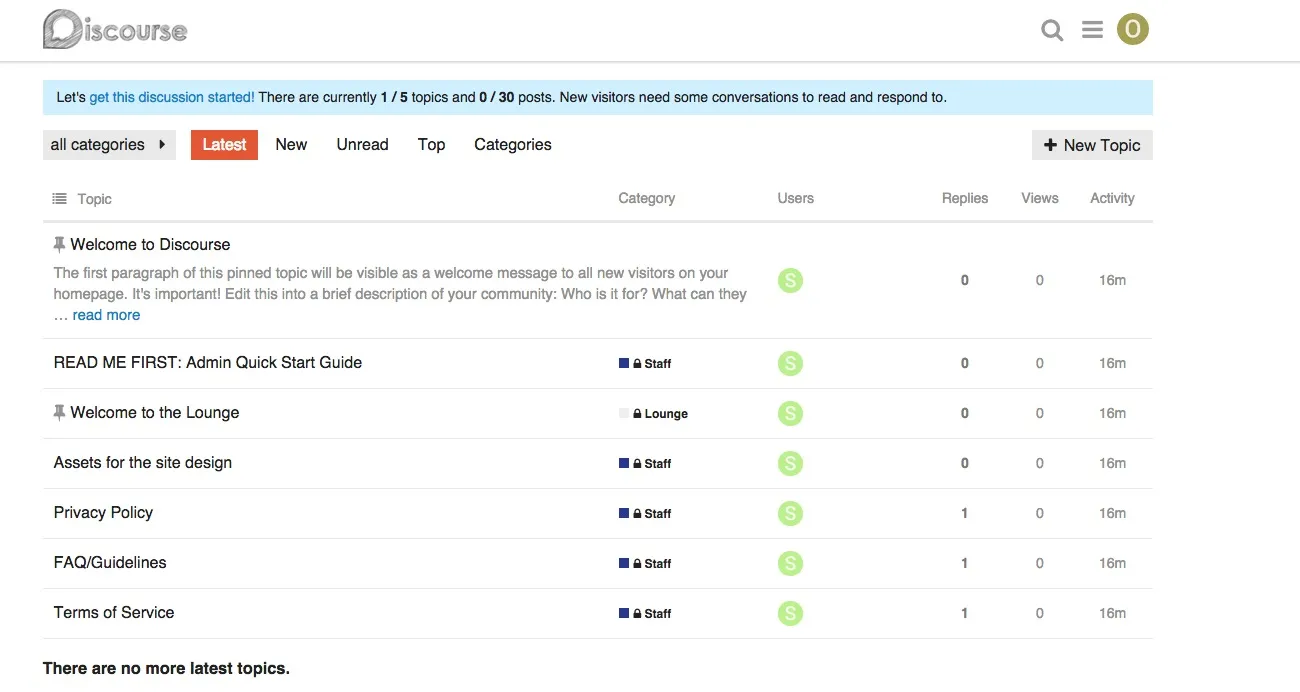Switch to the New tab
Screen dimensions: 1300x692
[x=291, y=145]
